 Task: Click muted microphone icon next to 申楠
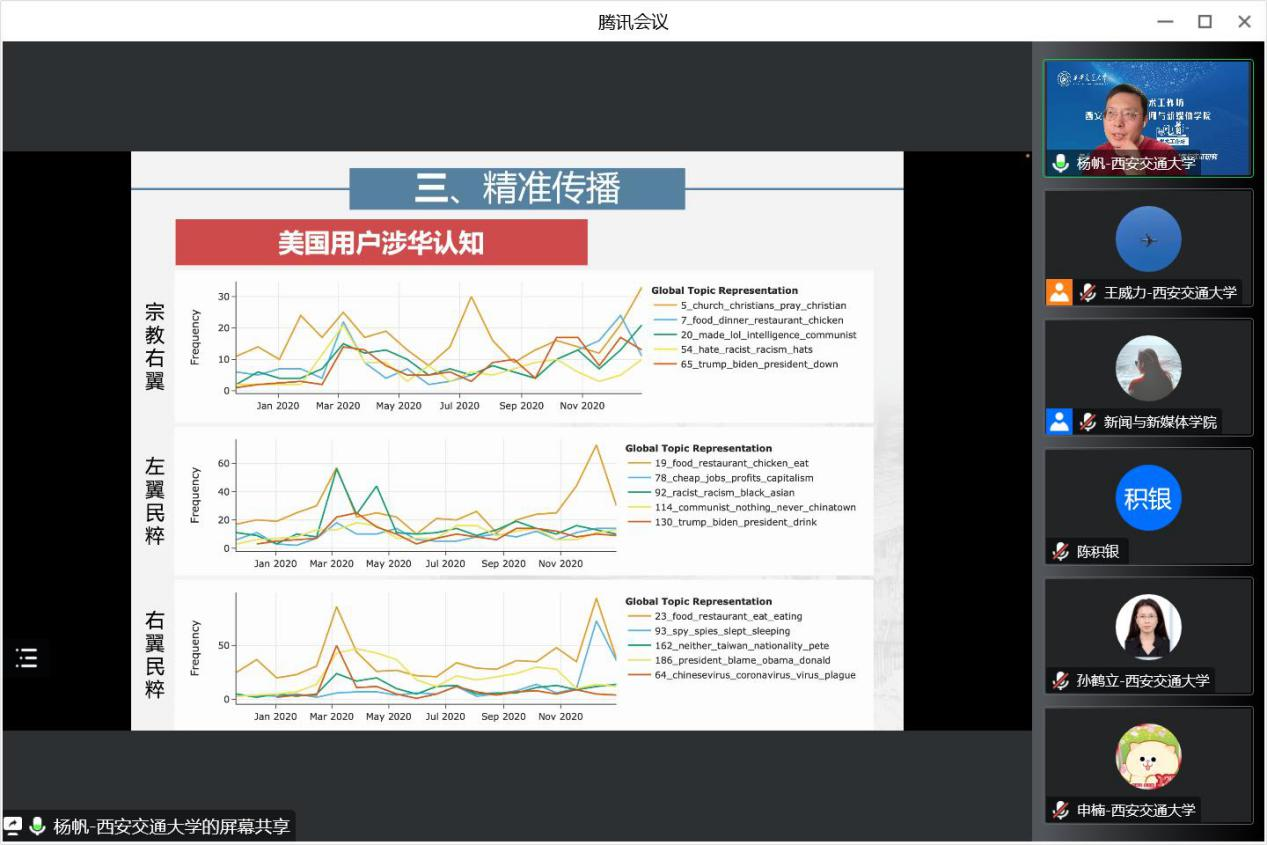coord(1060,810)
